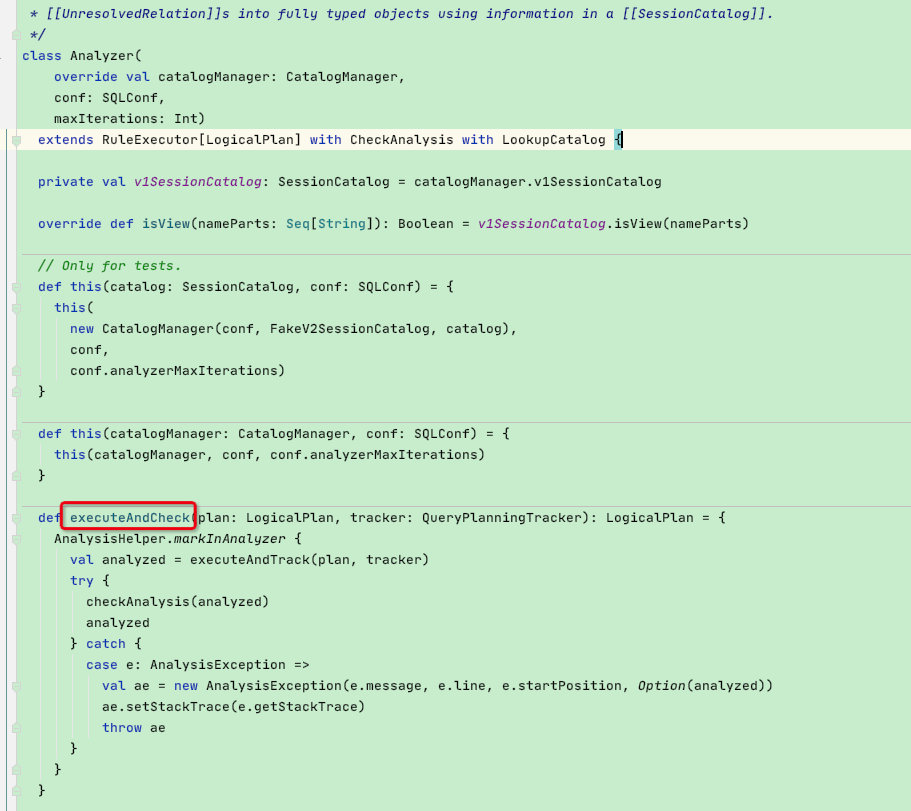
Task: Click '[[SessionCatalog]]' in doc comment
Action: 693,14
